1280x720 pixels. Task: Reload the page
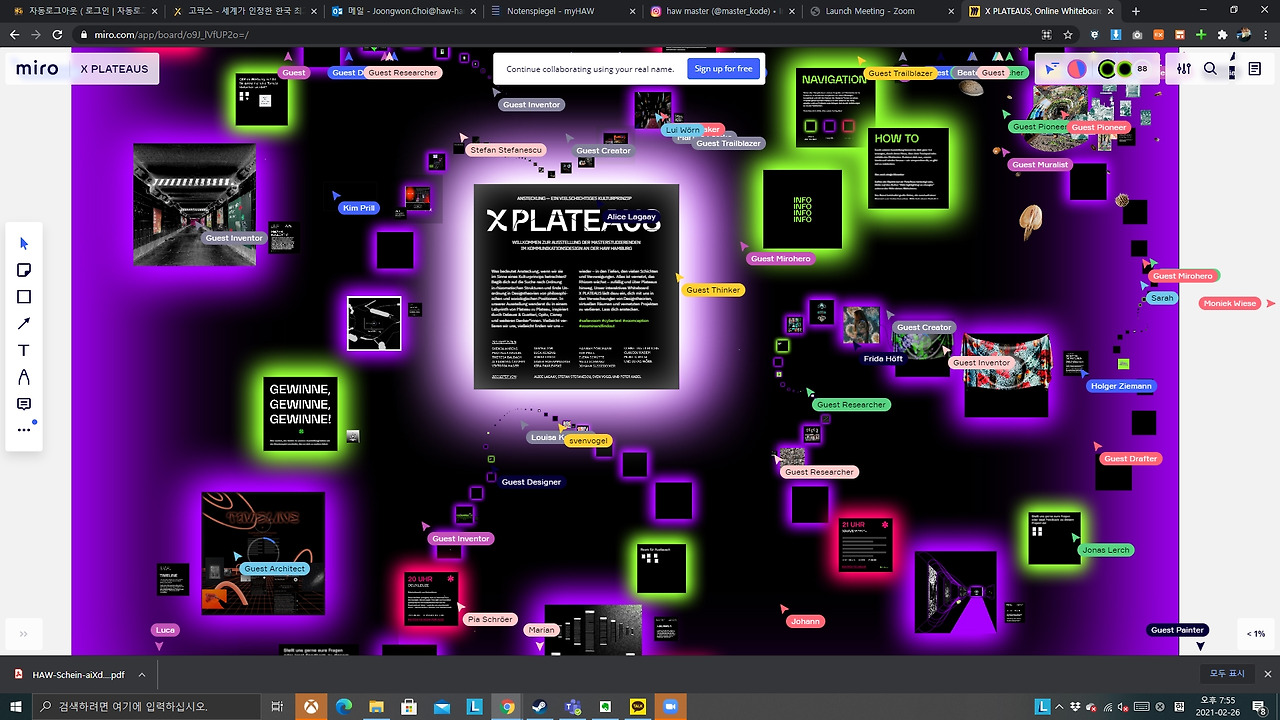pyautogui.click(x=58, y=34)
